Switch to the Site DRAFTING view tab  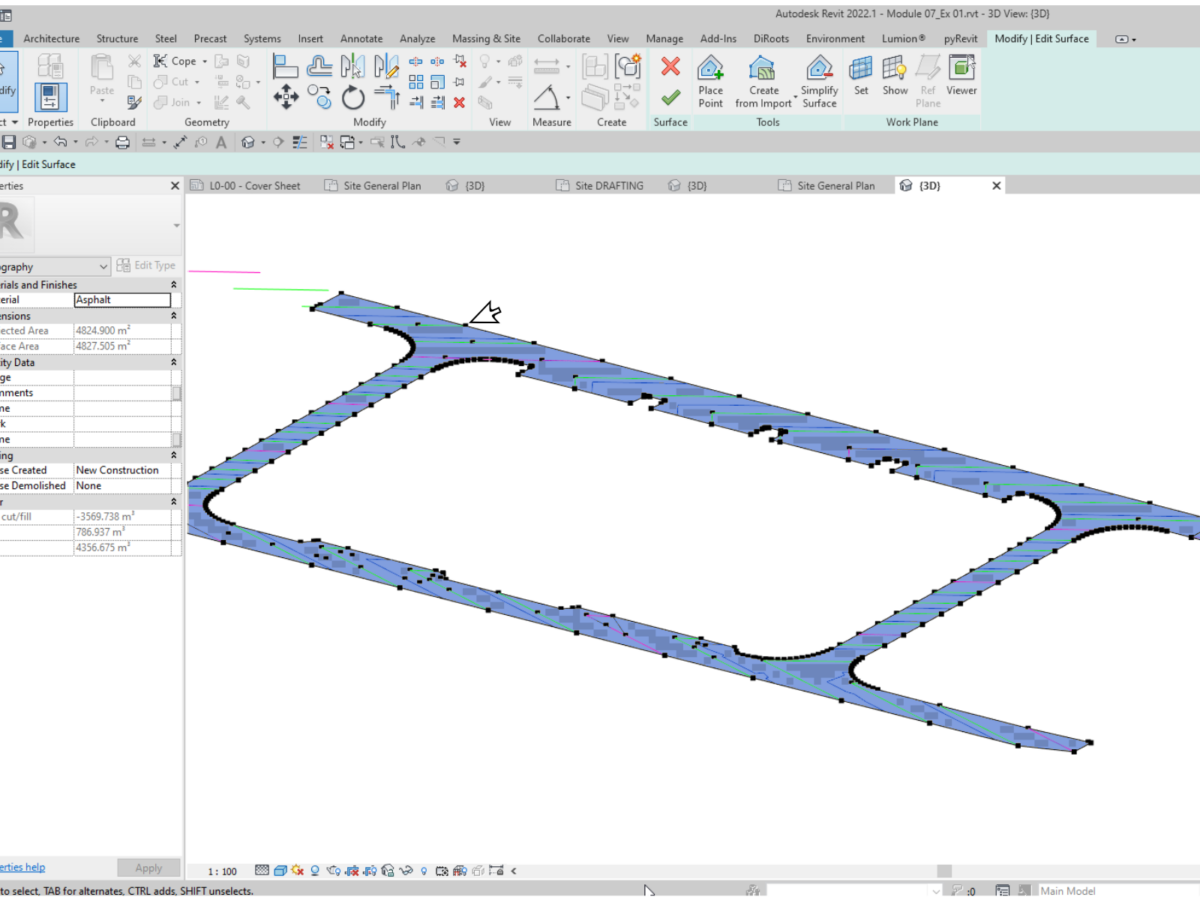(609, 186)
